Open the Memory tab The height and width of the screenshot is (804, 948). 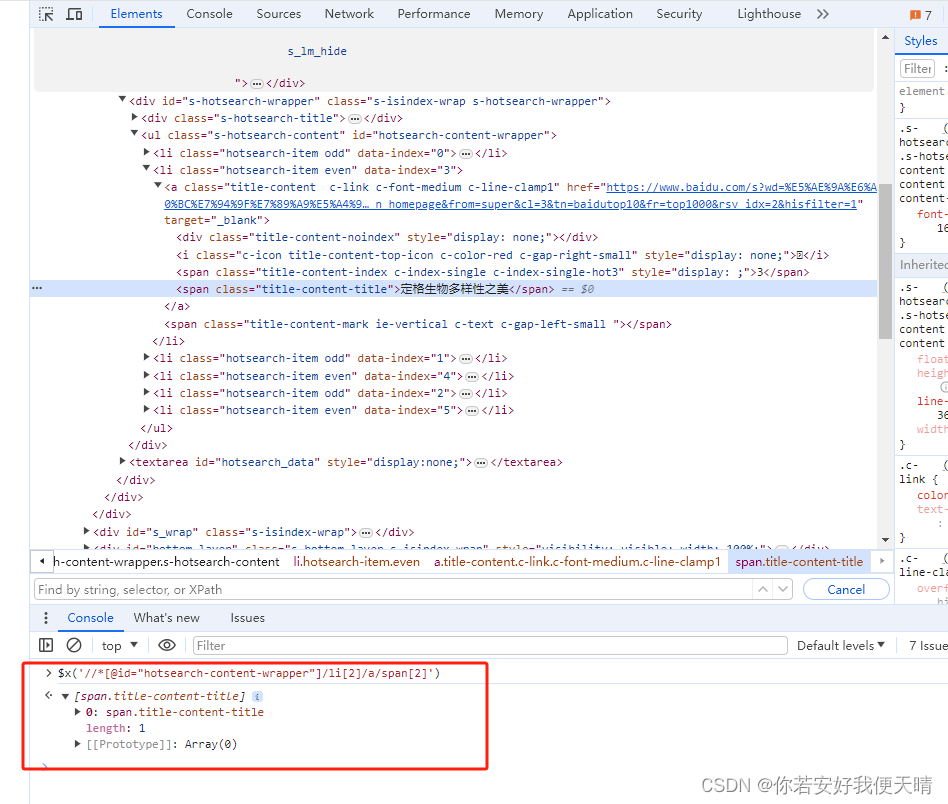pyautogui.click(x=519, y=14)
